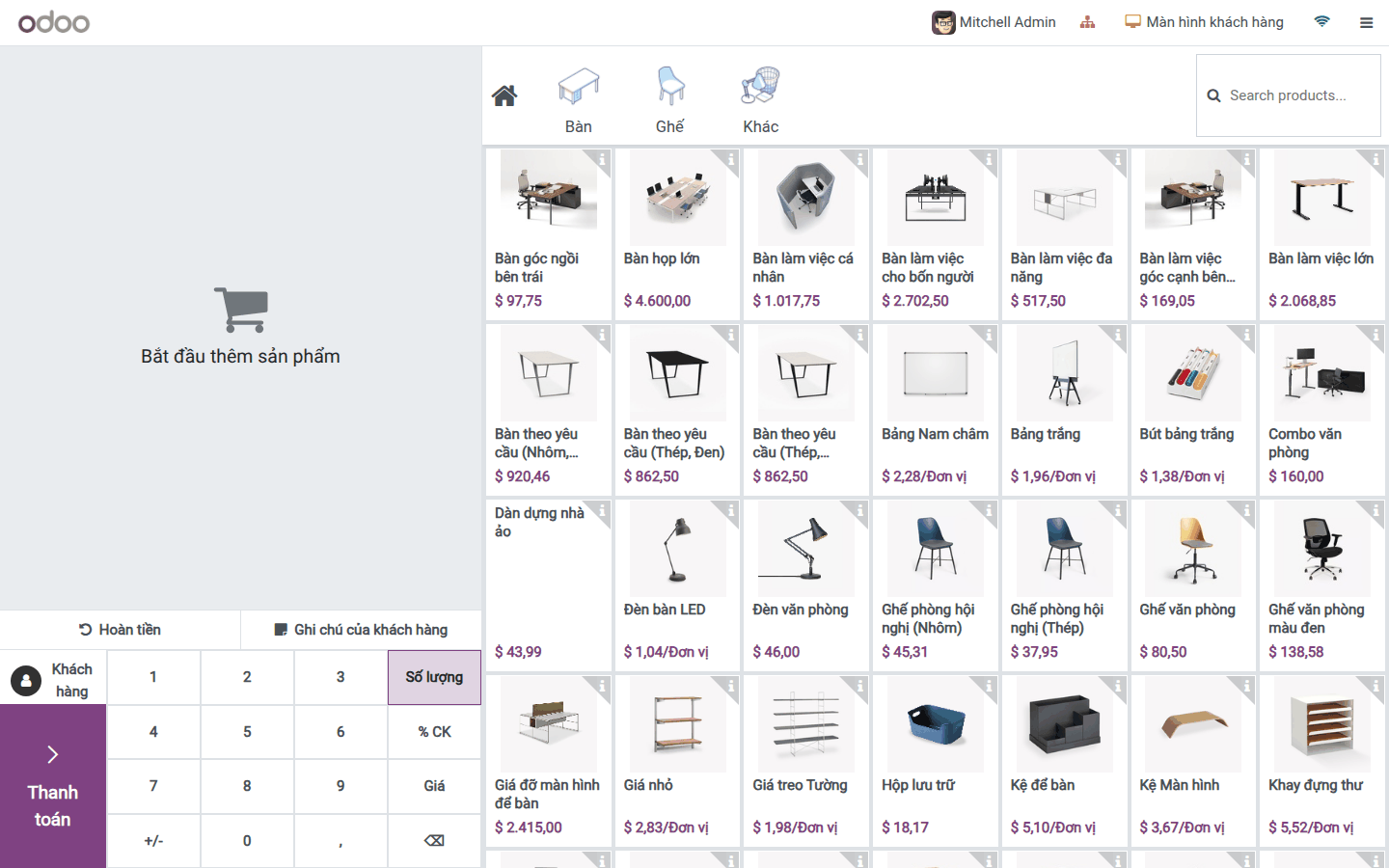
Task: Show info for Bàn góc ngồi bên trái
Action: pyautogui.click(x=602, y=158)
